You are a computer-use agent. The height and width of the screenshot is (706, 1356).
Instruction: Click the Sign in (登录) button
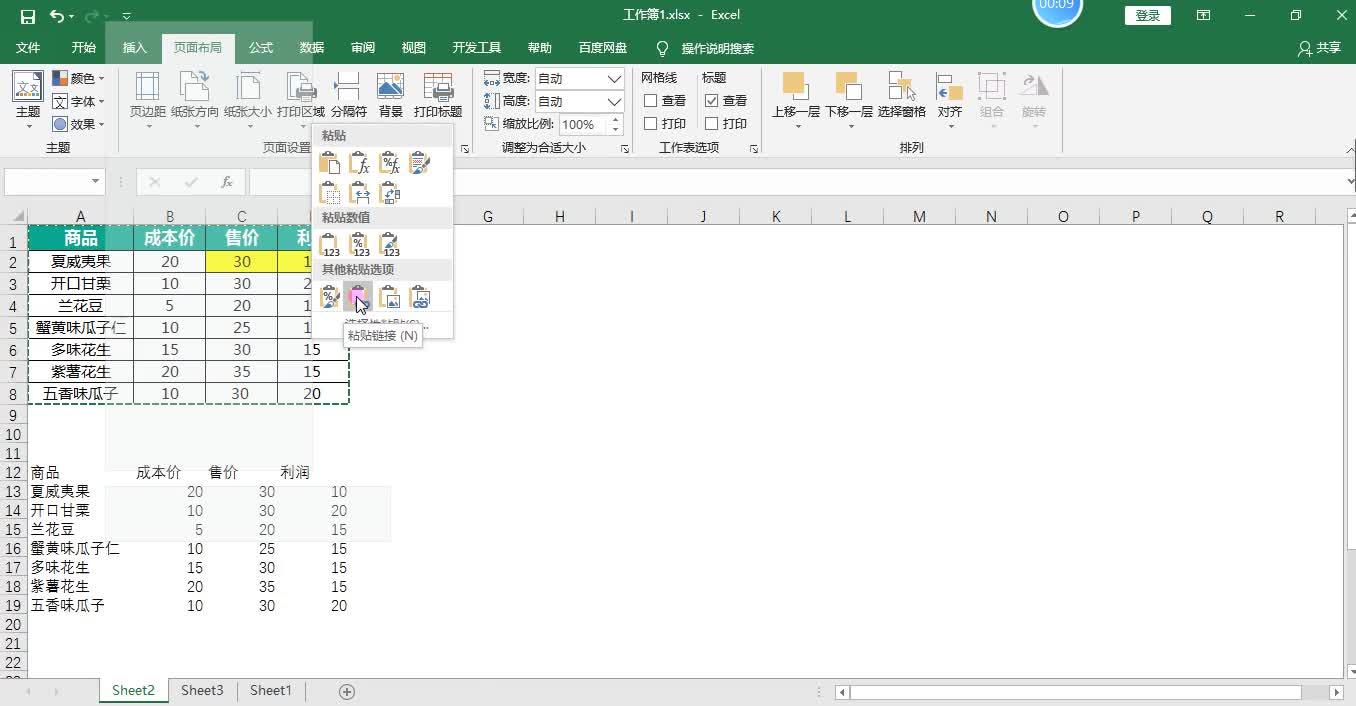point(1148,15)
